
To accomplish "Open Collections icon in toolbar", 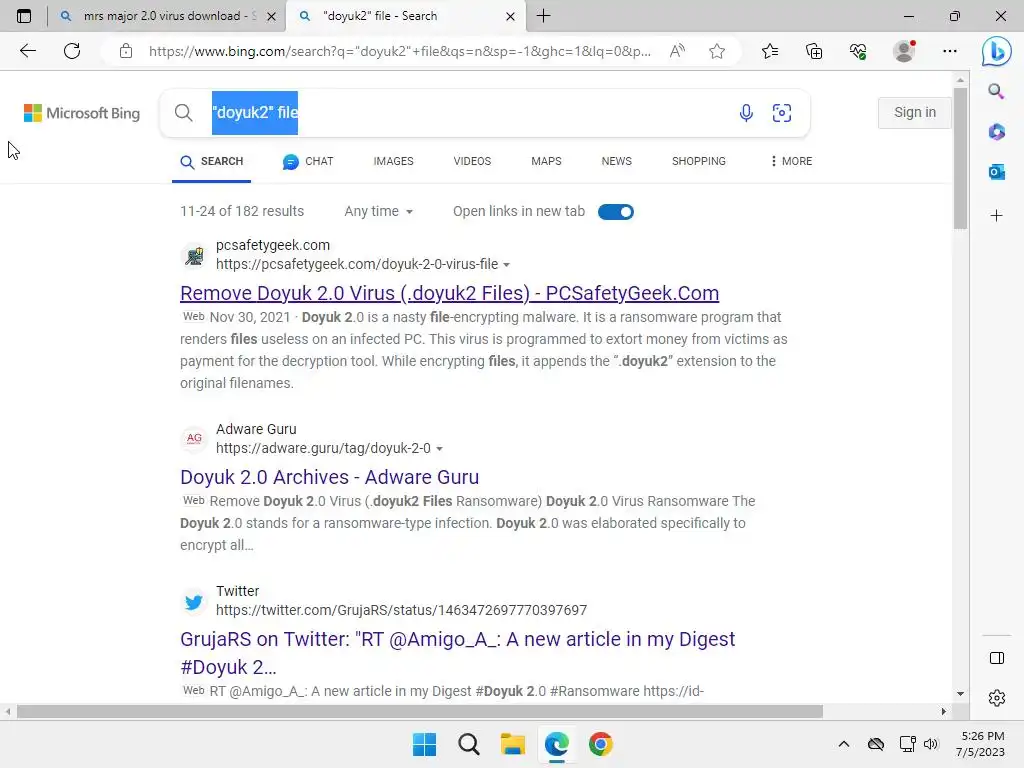I will click(814, 51).
